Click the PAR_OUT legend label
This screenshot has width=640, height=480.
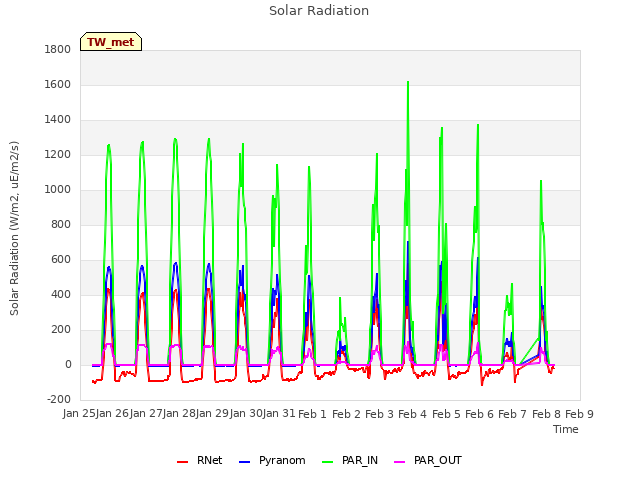click(438, 460)
